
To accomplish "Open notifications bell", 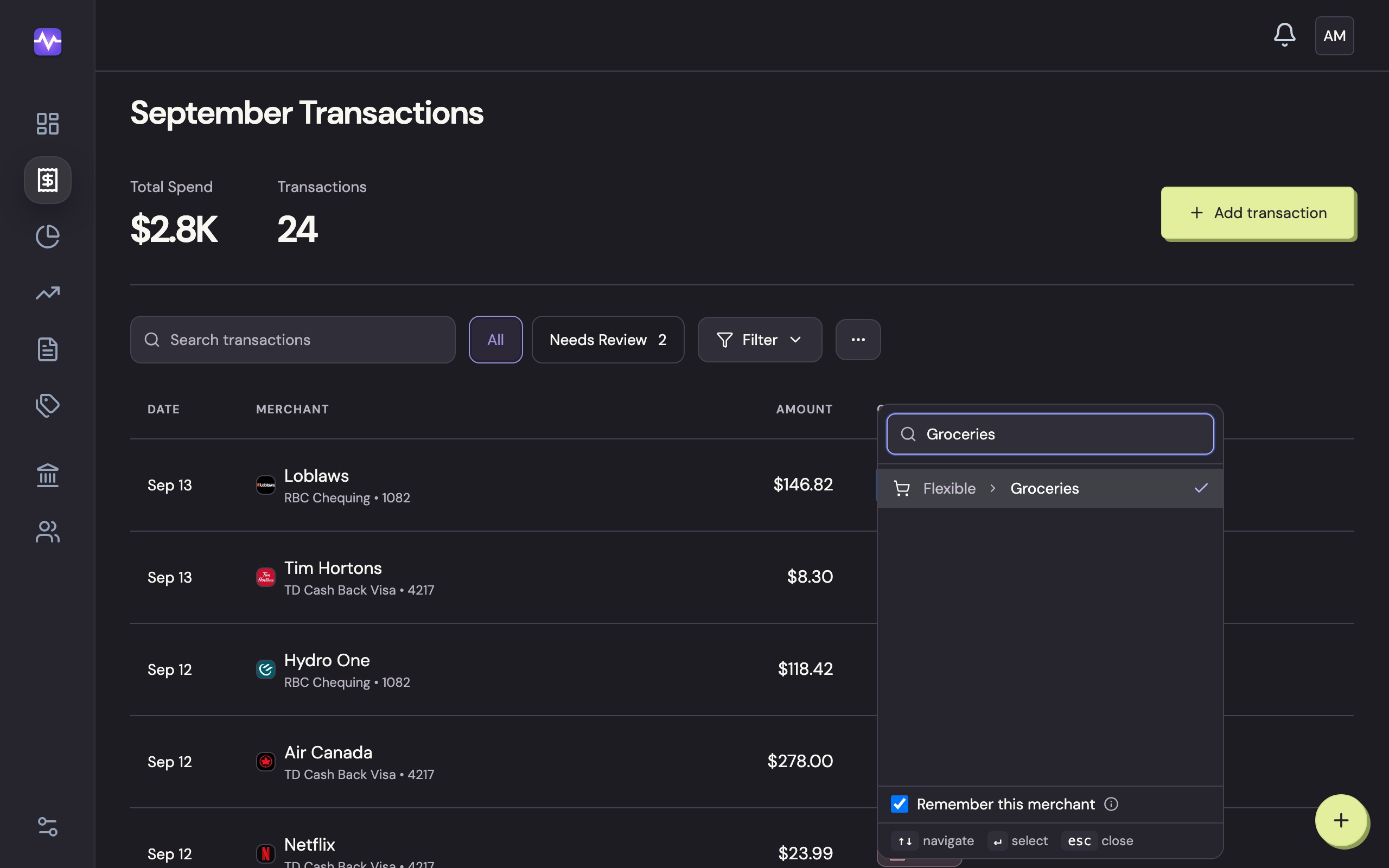I will click(1284, 36).
